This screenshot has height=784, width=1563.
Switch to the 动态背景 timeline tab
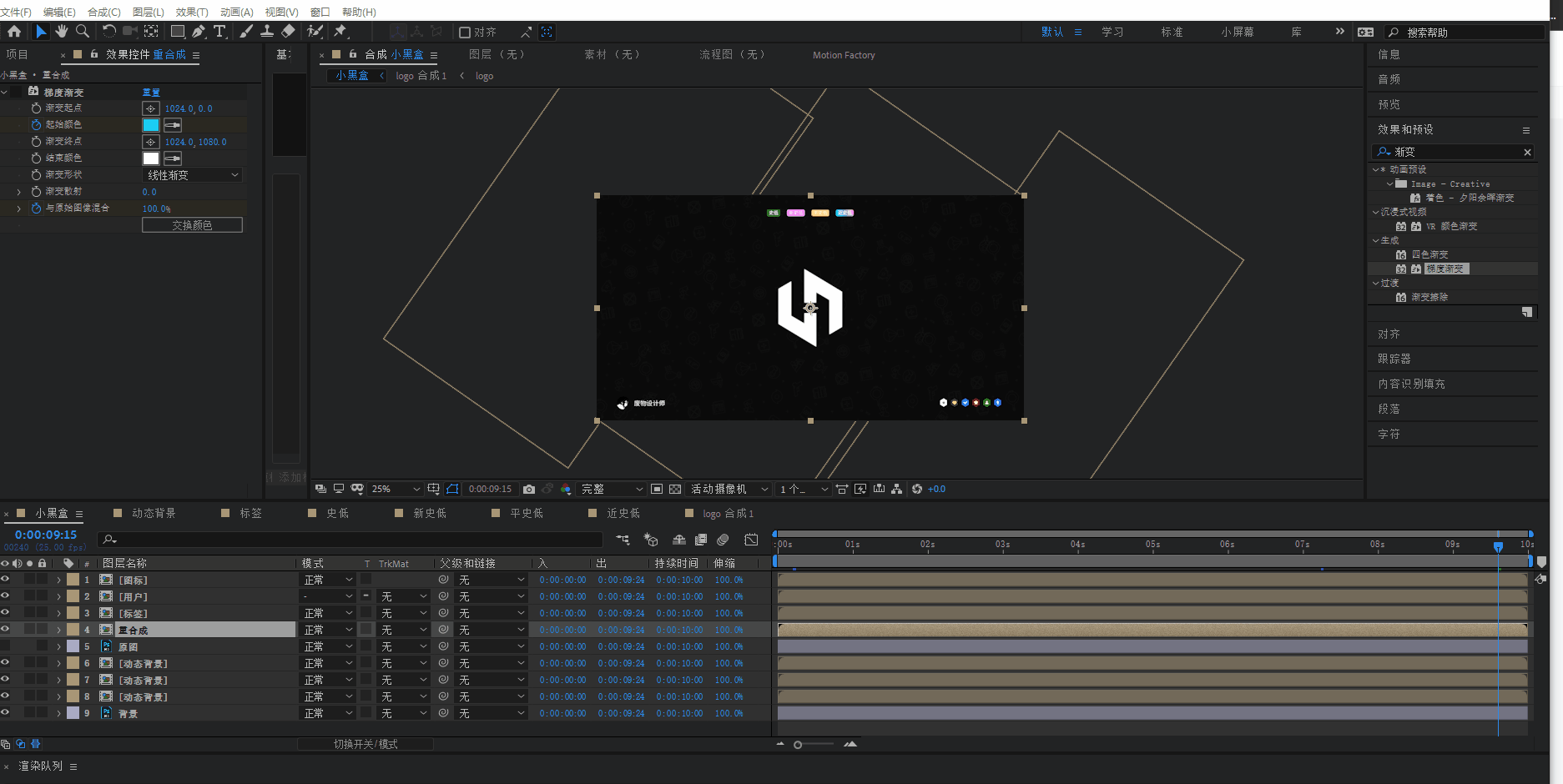[x=154, y=514]
